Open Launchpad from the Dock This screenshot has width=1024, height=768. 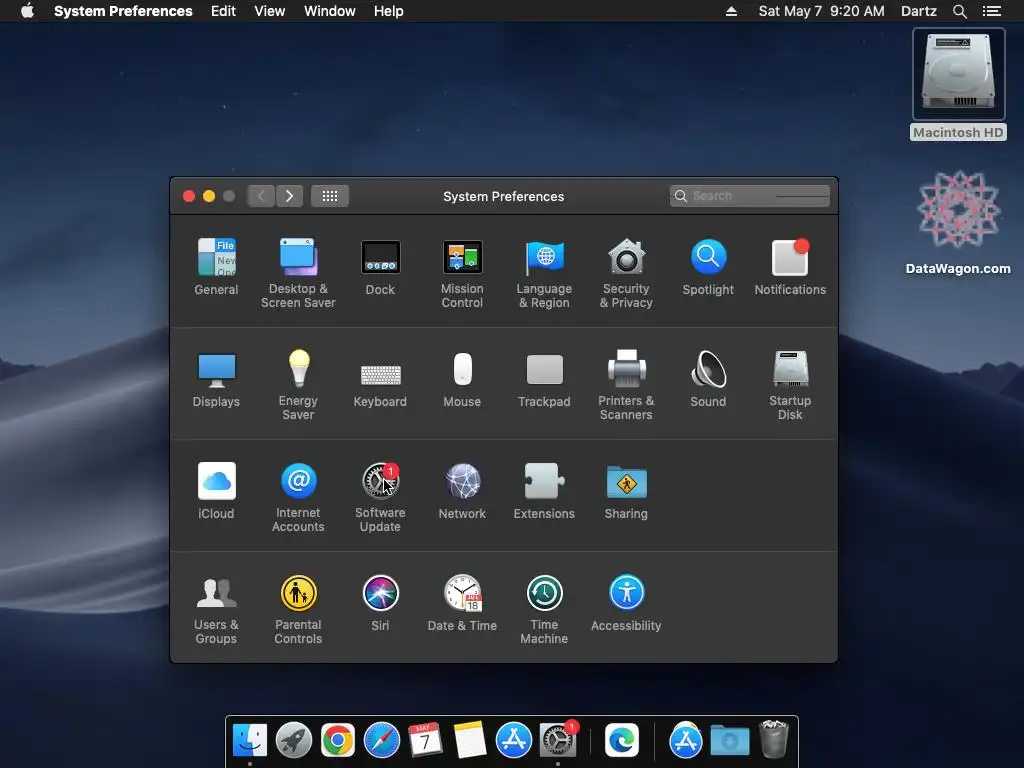pyautogui.click(x=294, y=740)
